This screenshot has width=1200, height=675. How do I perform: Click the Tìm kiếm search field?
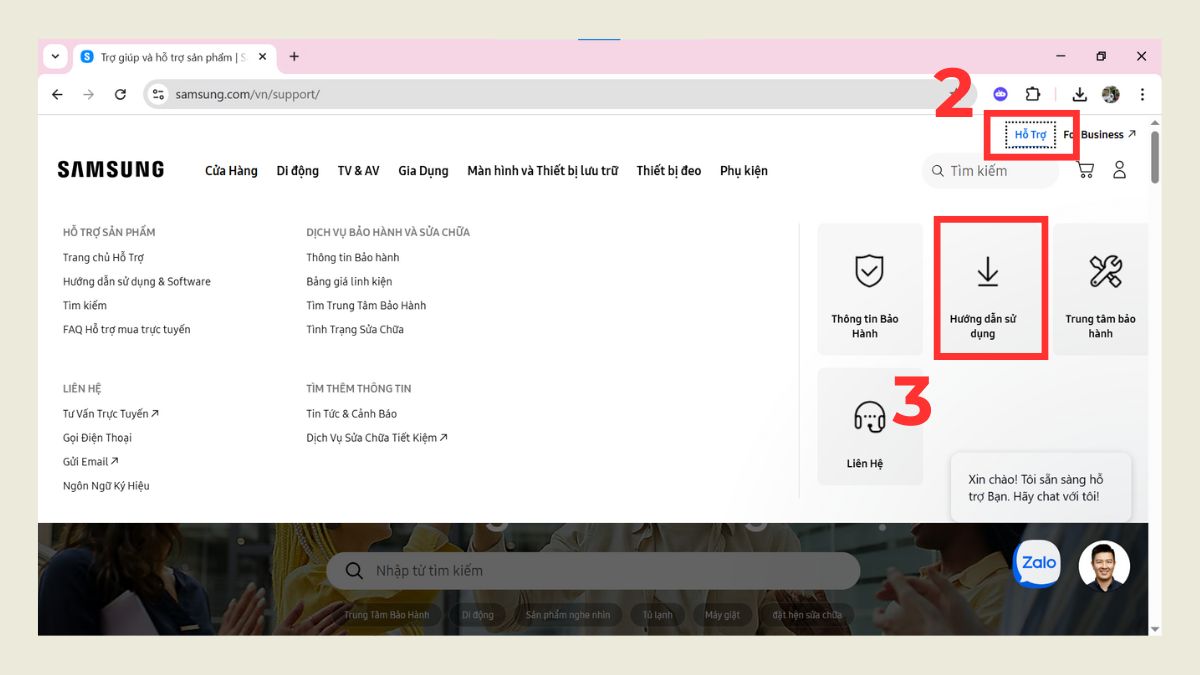coord(990,171)
